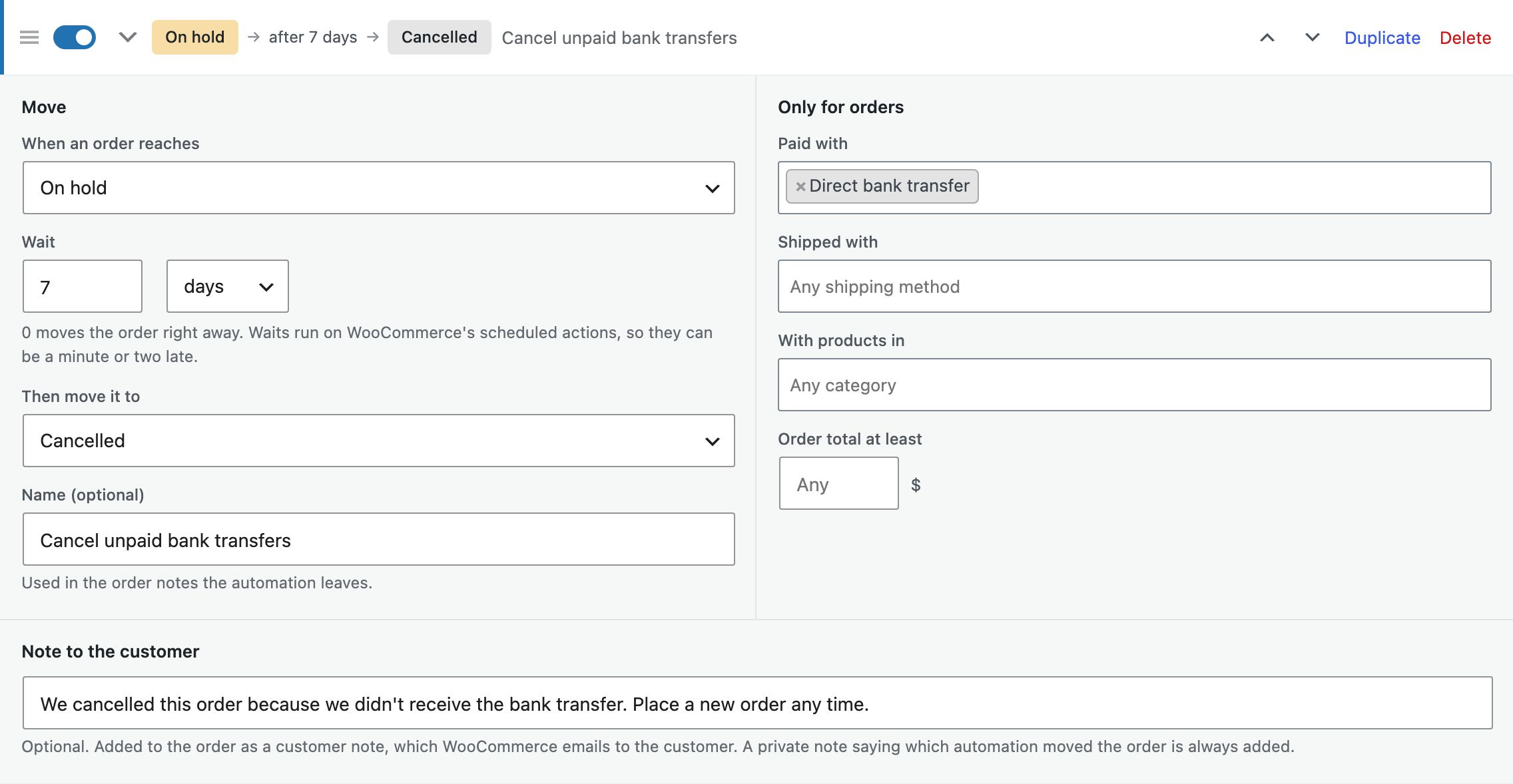Collapse the automation details chevron
Viewport: 1513px width, 784px height.
click(x=128, y=37)
